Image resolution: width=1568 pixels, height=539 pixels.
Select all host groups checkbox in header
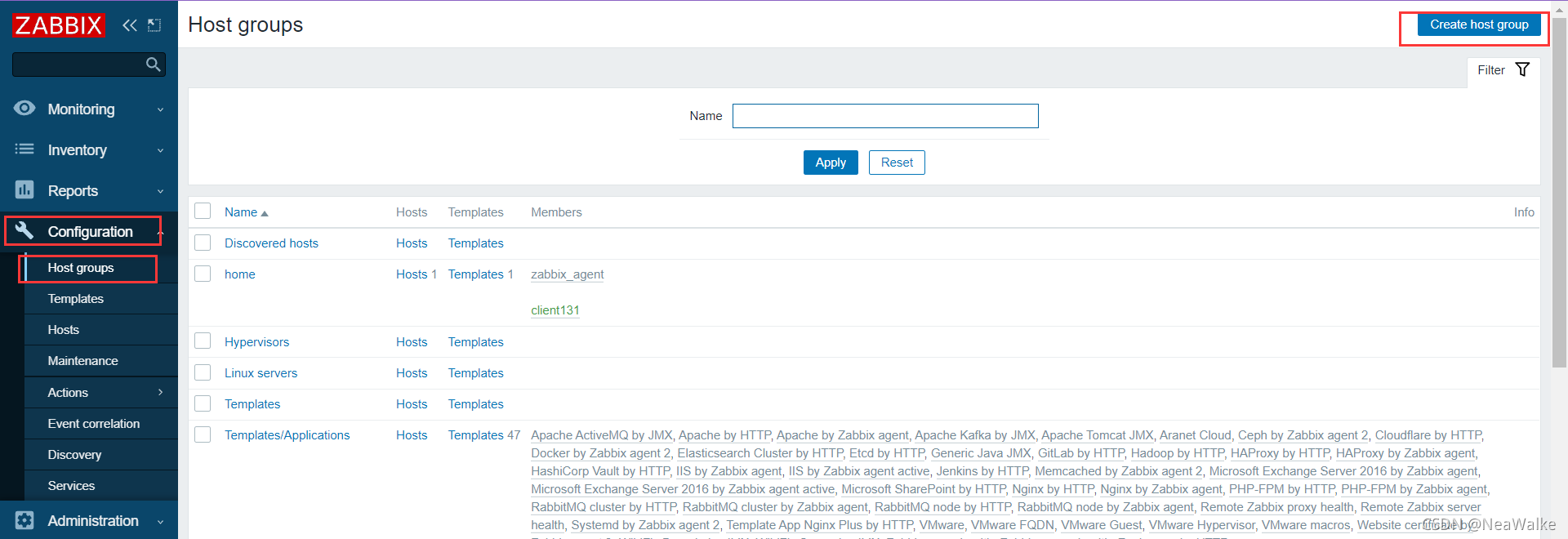[x=203, y=211]
